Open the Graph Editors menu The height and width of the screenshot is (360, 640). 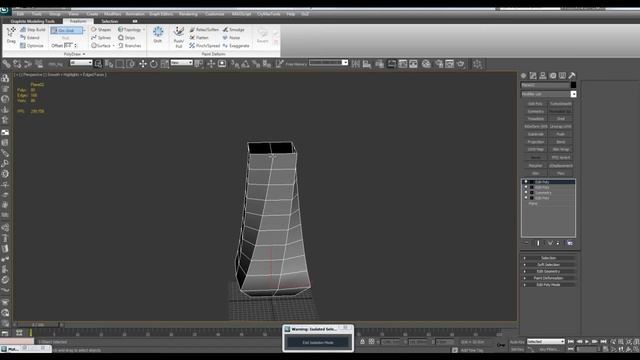(x=161, y=14)
